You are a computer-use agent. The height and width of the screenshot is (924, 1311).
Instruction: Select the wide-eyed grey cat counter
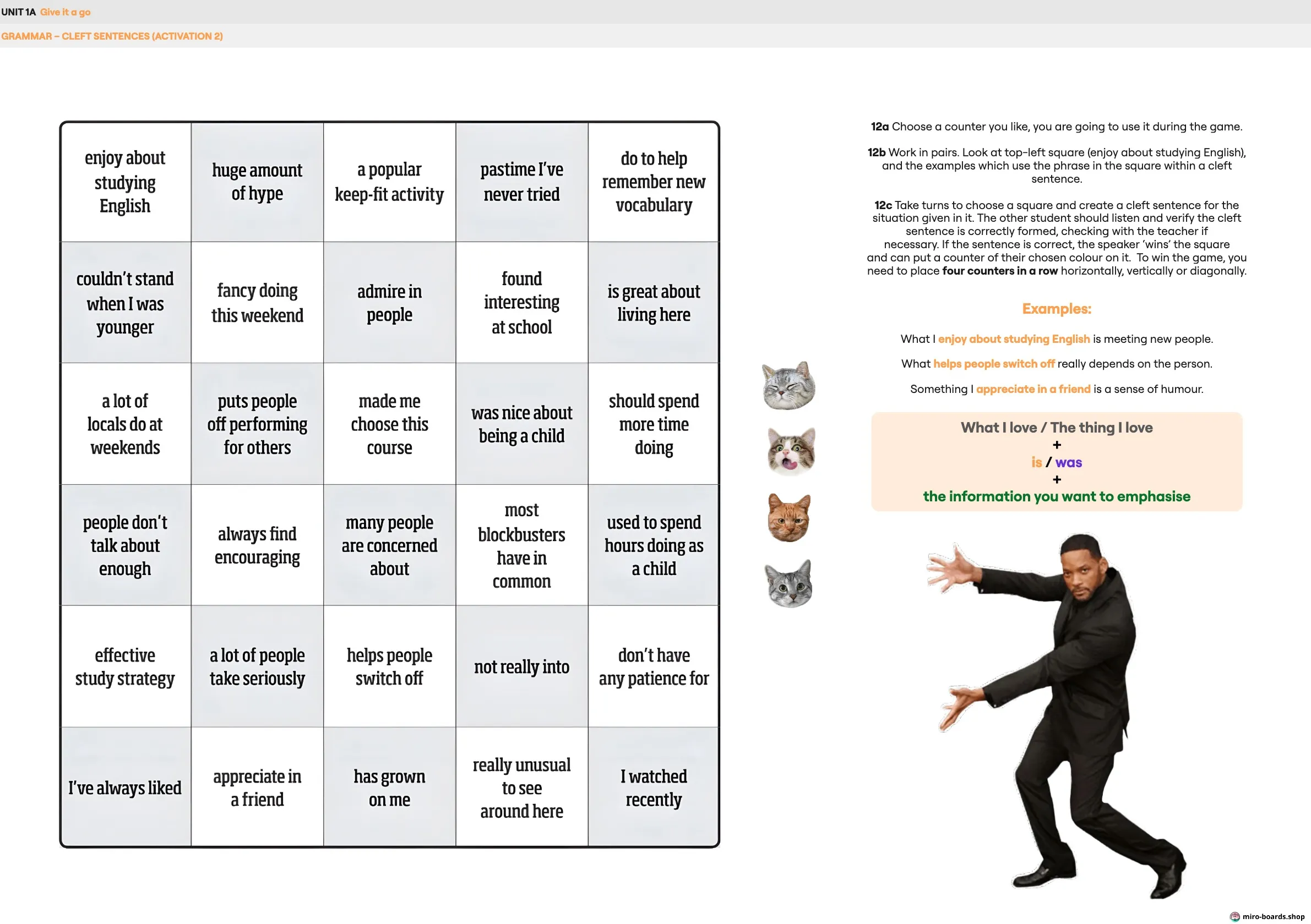[x=788, y=583]
